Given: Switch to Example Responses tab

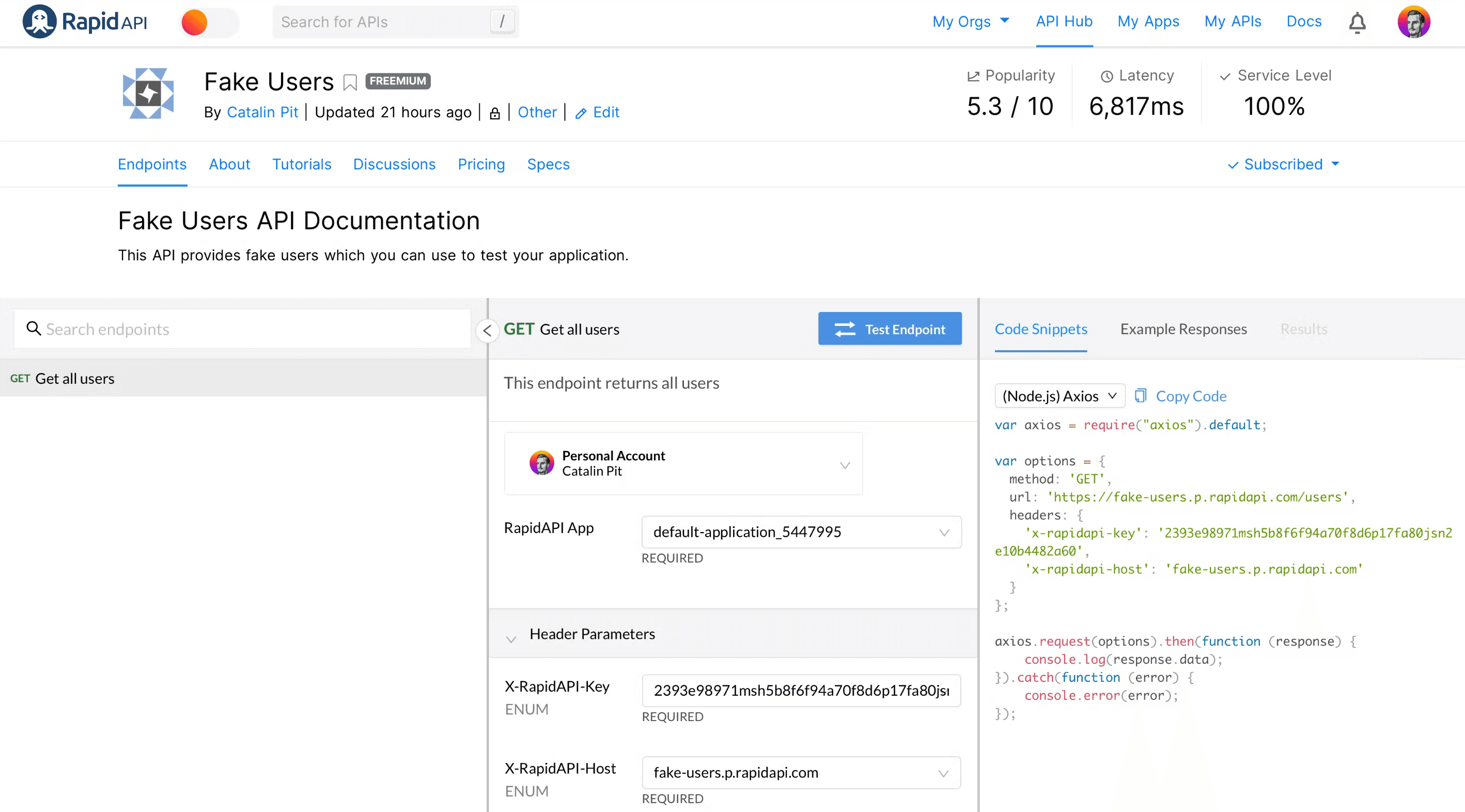Looking at the screenshot, I should (x=1183, y=329).
